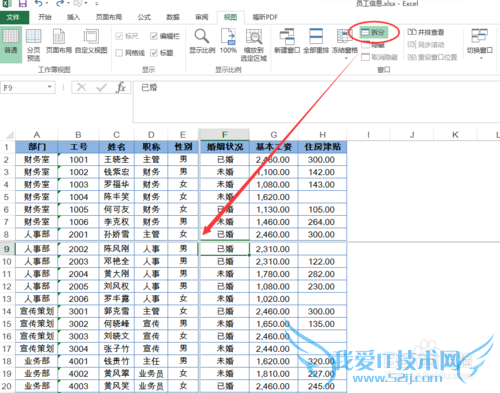Click the select-all corner triangle

(10, 135)
